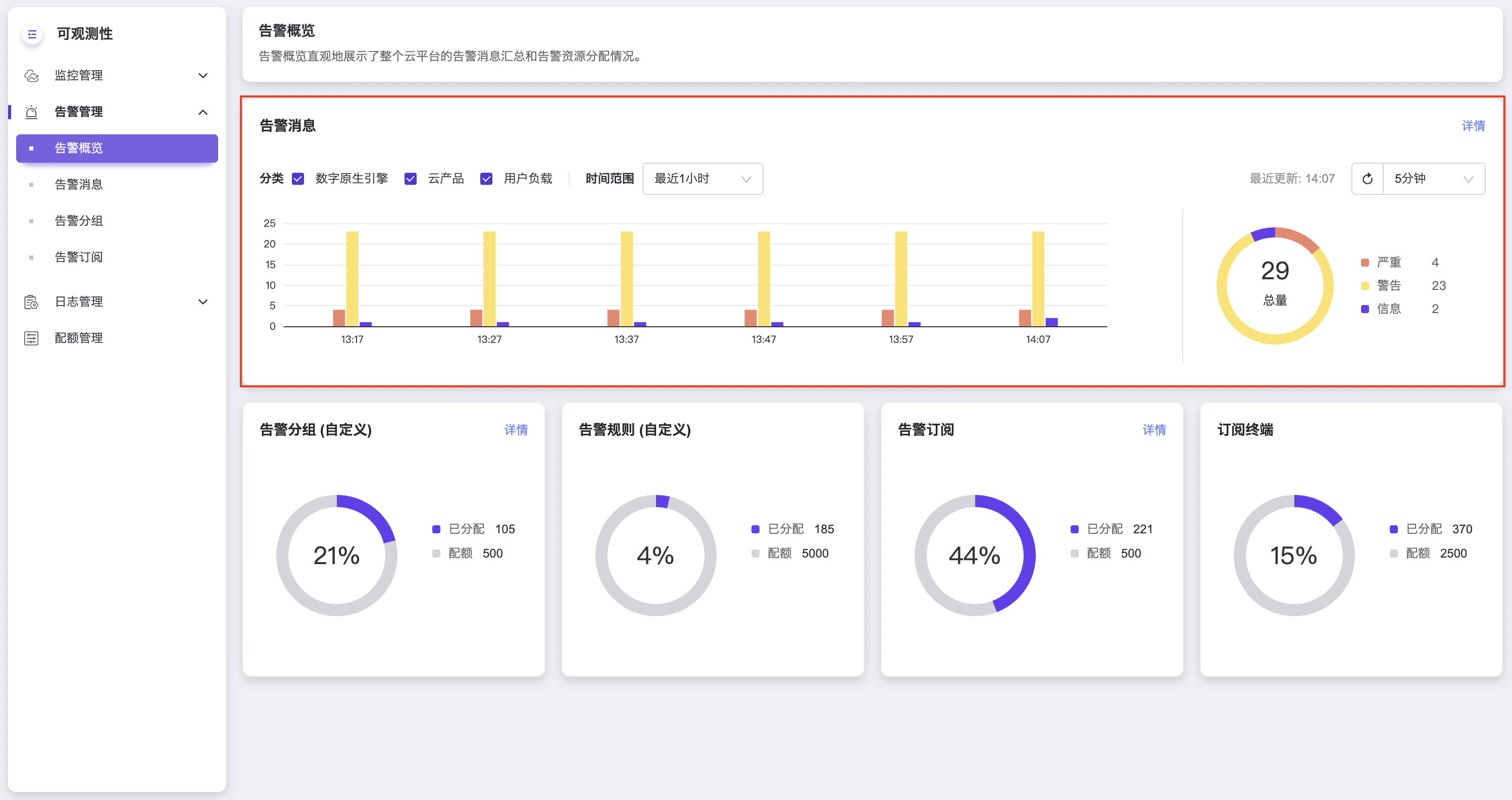Image resolution: width=1512 pixels, height=800 pixels.
Task: Disable the 用户负载 checkbox
Action: coord(486,179)
